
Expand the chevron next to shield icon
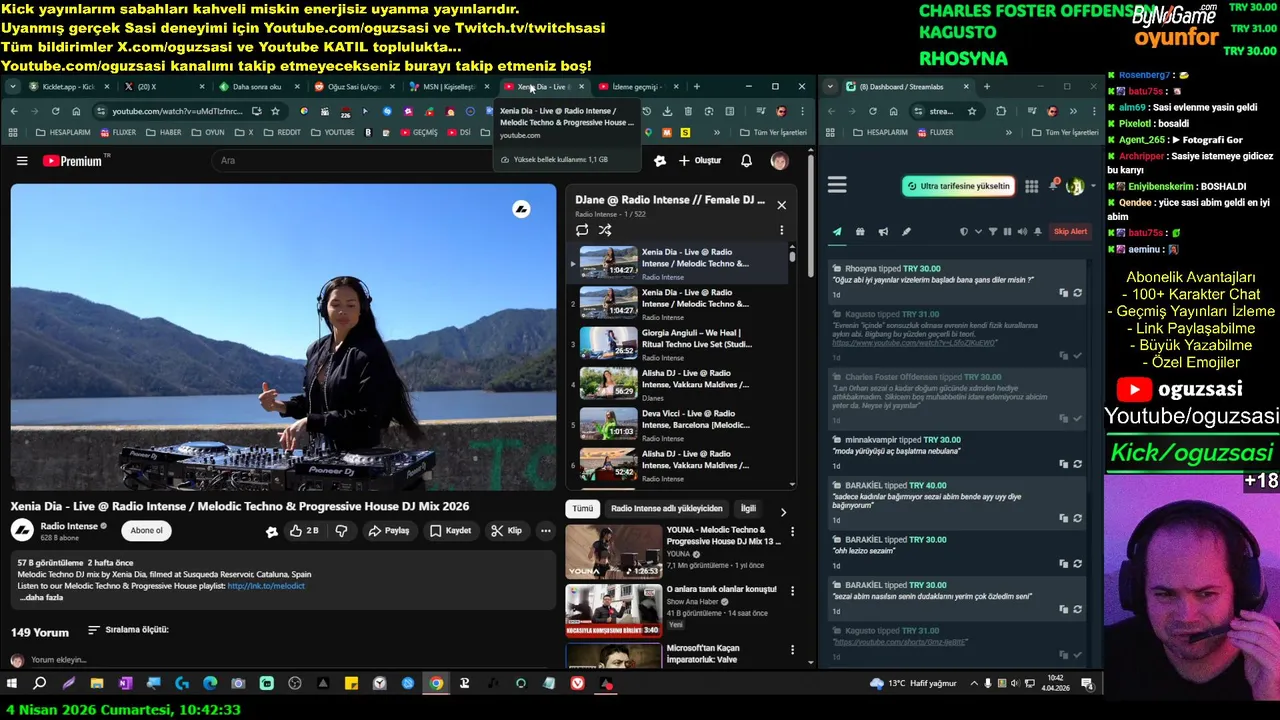point(977,232)
